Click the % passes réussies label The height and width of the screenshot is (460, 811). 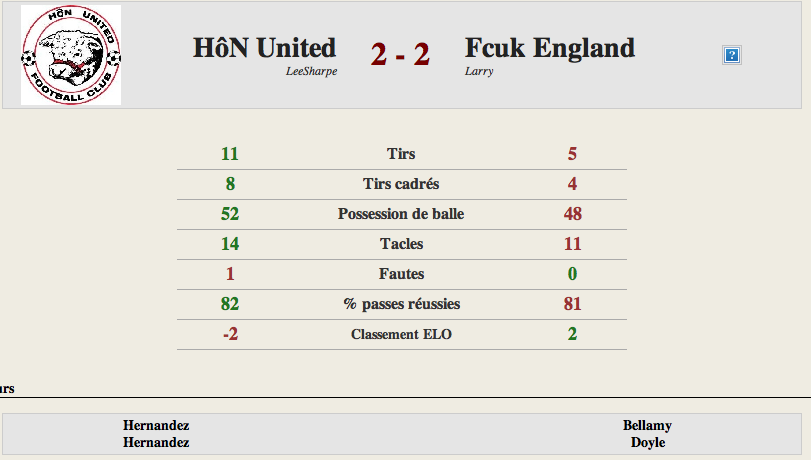tap(401, 304)
